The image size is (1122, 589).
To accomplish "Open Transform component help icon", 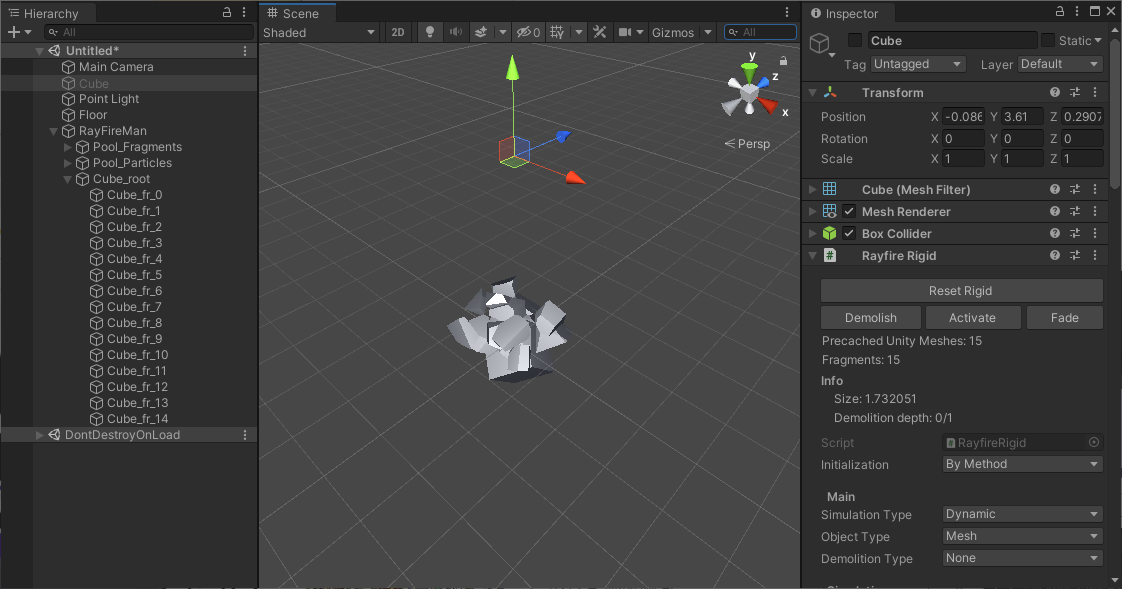I will 1055,92.
